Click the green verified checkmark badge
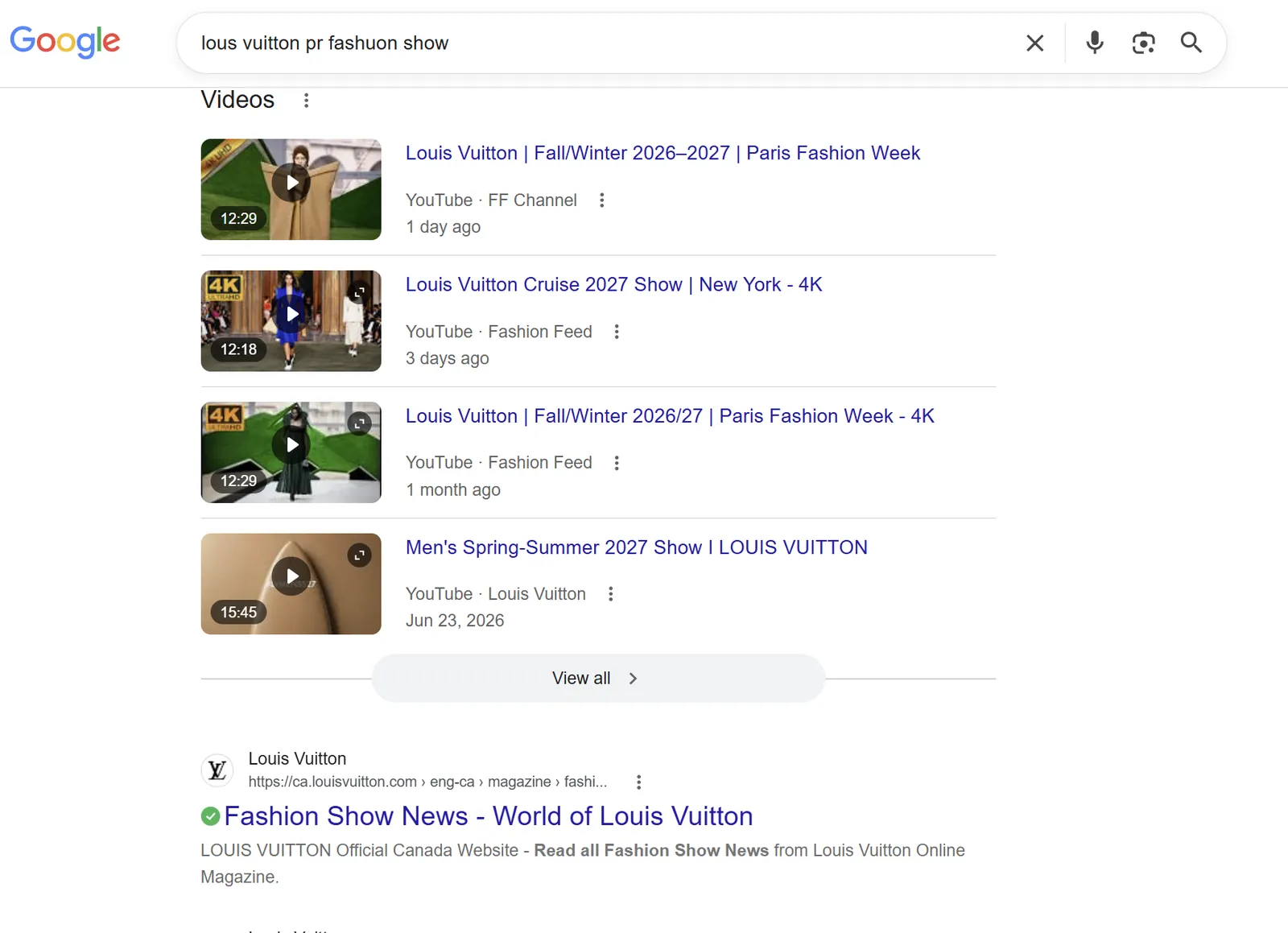1288x933 pixels. (210, 816)
